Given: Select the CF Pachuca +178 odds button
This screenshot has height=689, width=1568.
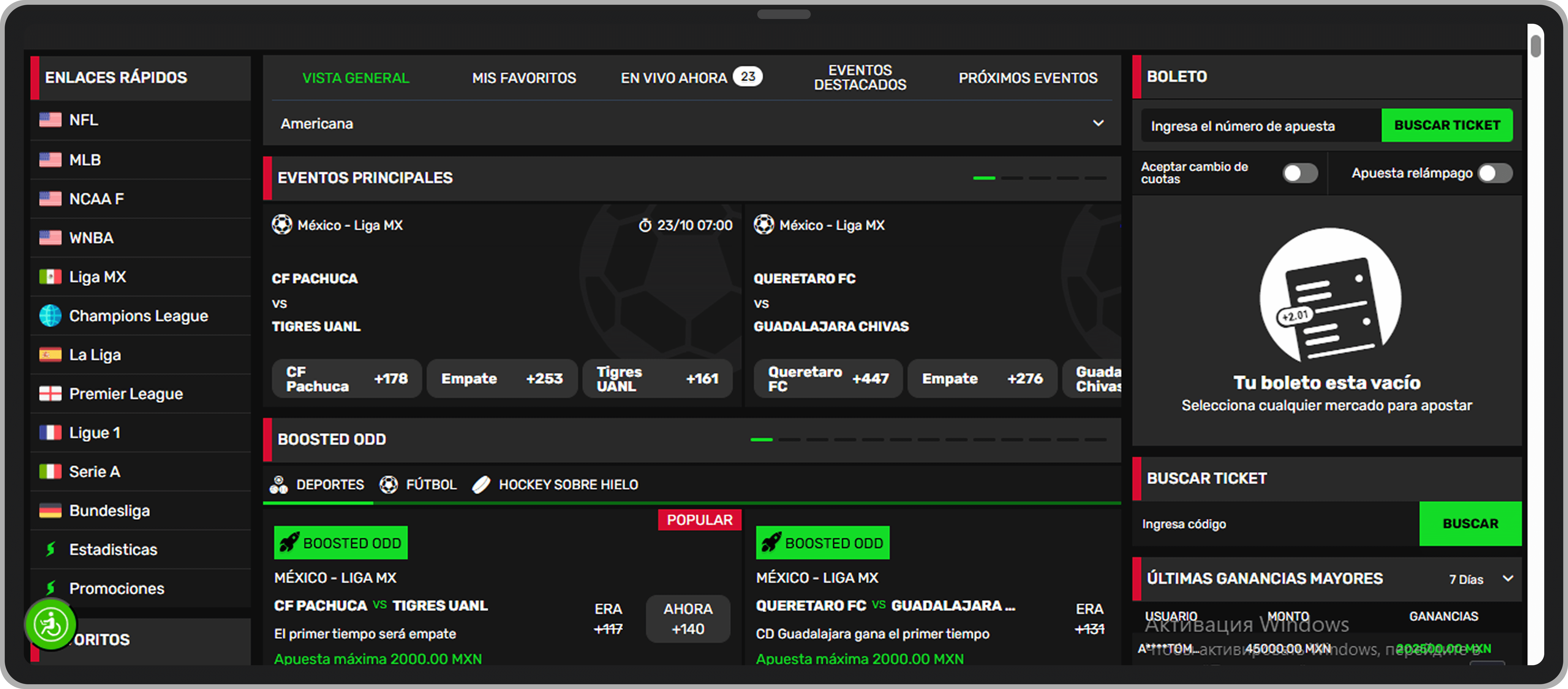Looking at the screenshot, I should [x=346, y=379].
